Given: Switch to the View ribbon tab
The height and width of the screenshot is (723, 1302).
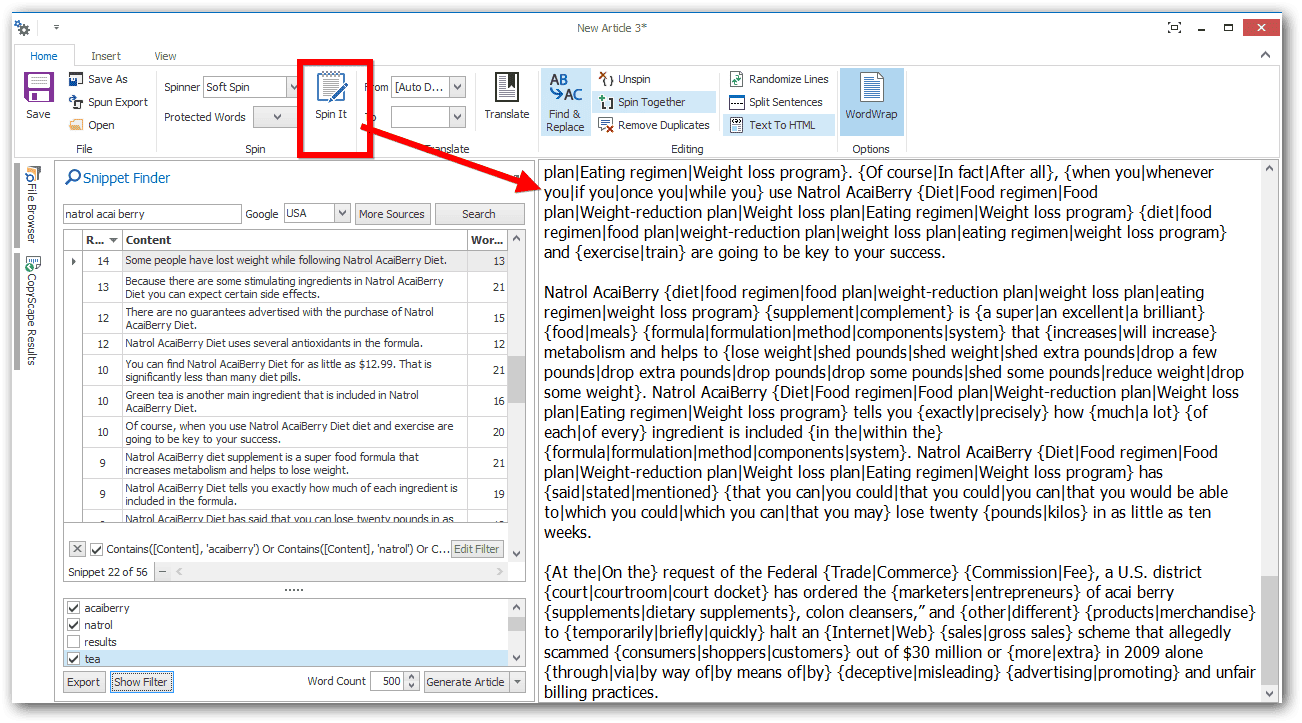Looking at the screenshot, I should 166,56.
